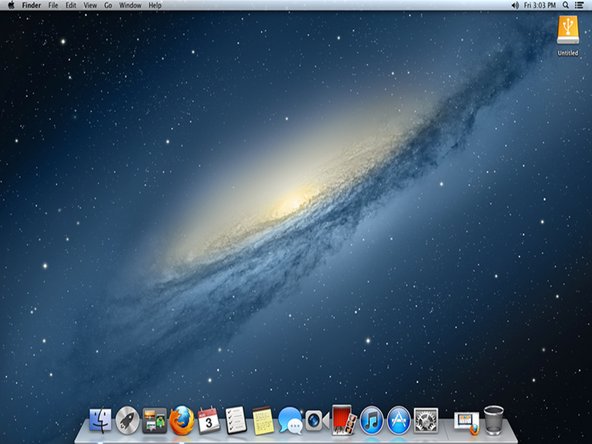
Task: Open the File menu
Action: pos(53,5)
